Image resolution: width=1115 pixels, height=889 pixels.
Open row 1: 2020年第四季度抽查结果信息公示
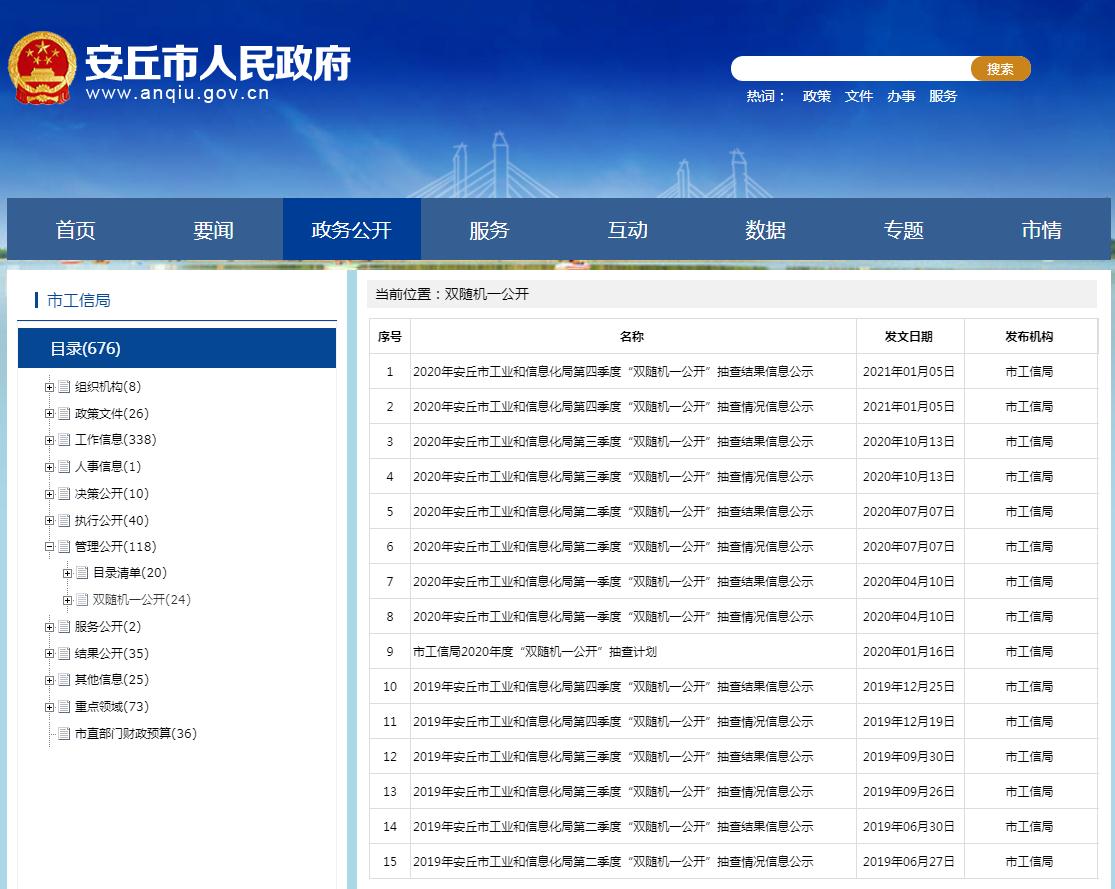click(613, 372)
